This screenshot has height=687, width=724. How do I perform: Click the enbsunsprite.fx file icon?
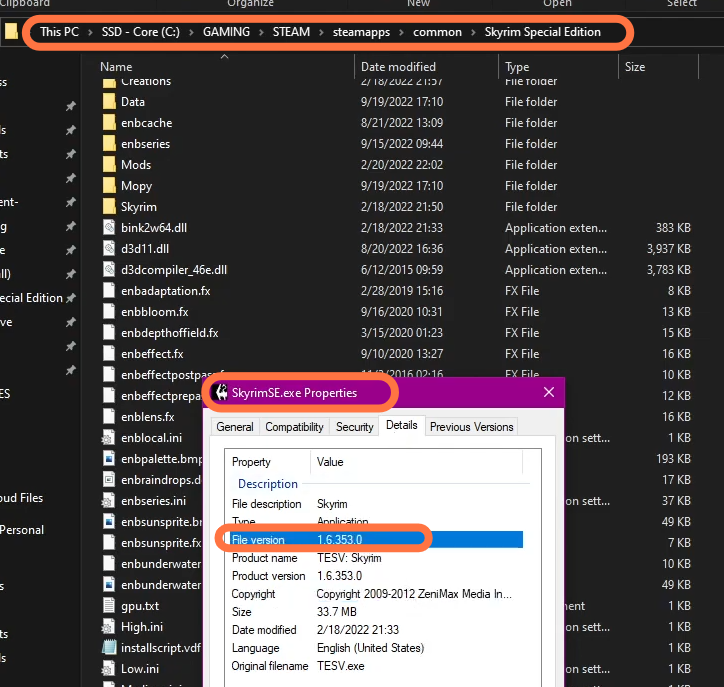[x=109, y=543]
